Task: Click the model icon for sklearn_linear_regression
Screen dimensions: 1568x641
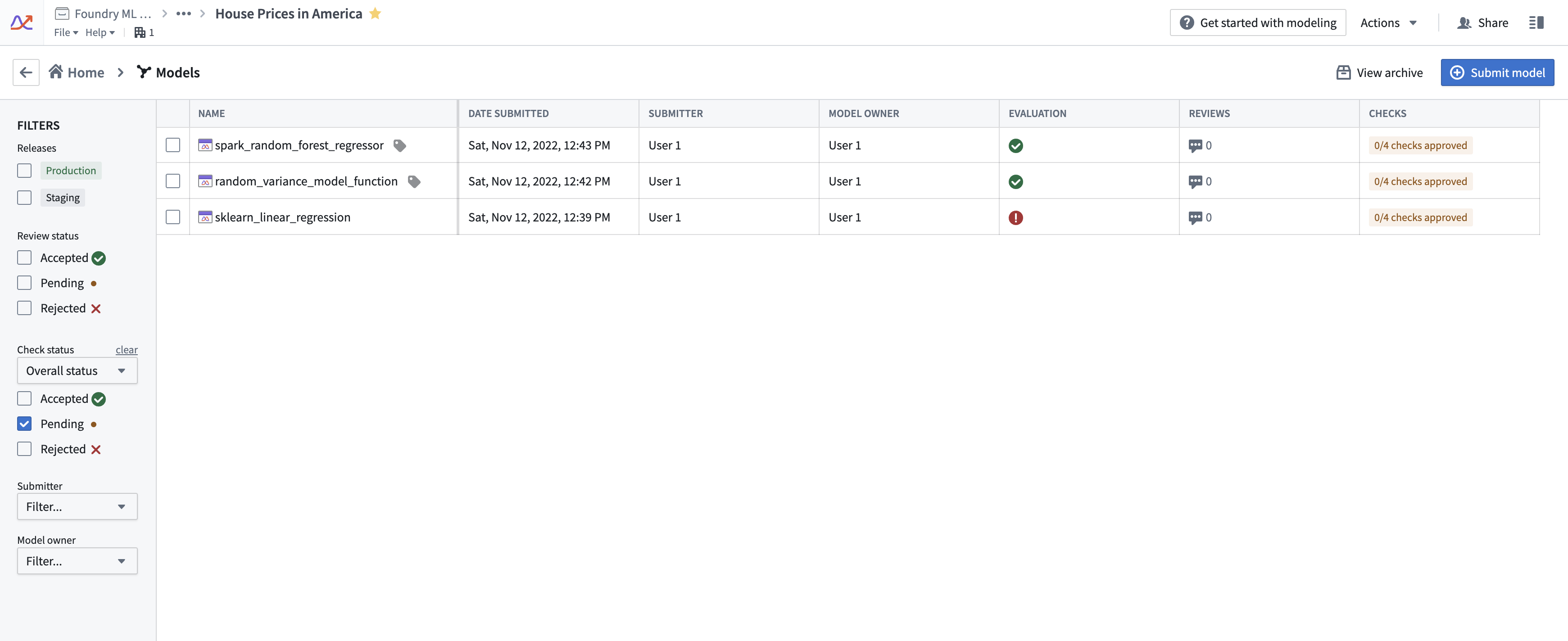Action: tap(205, 217)
